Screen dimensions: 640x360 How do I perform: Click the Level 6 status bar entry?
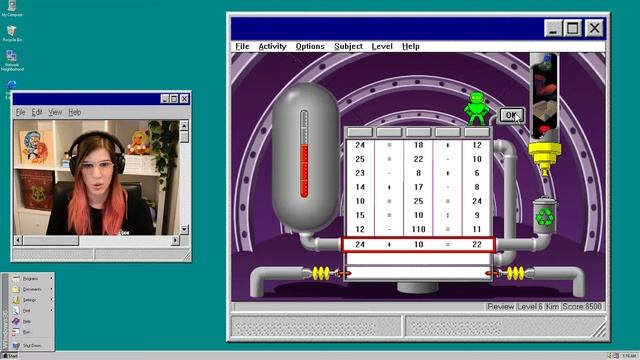click(x=529, y=307)
